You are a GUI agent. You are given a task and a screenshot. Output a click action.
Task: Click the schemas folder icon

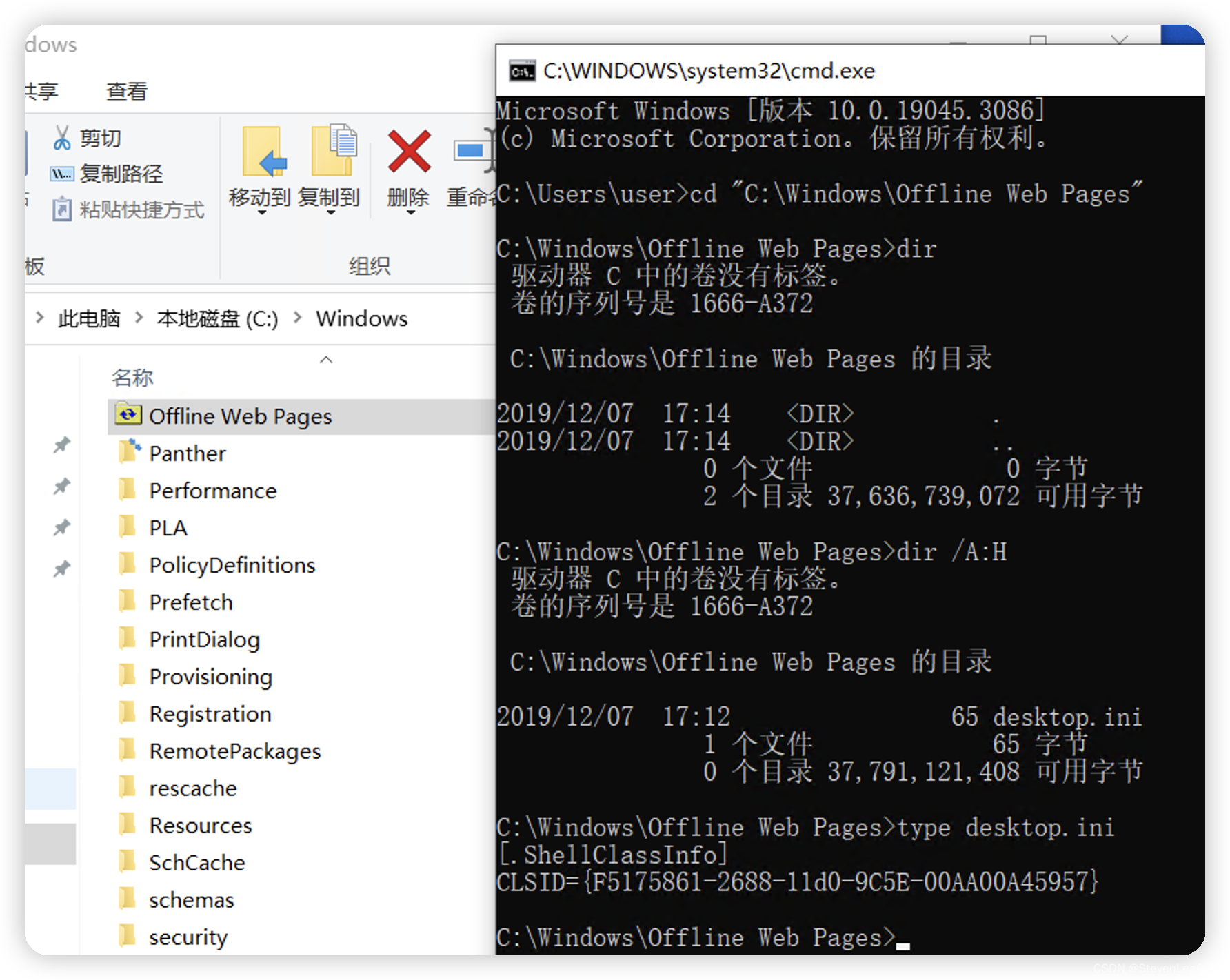[x=128, y=899]
